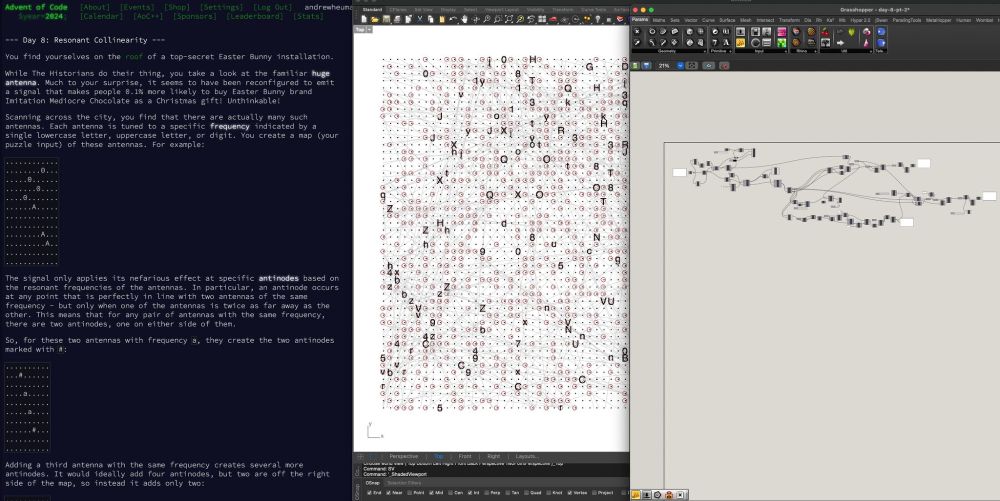Screen dimensions: 1000x501
Task: Click the eye preview icon in Grasshopper canvas toolbar
Action: tap(709, 66)
